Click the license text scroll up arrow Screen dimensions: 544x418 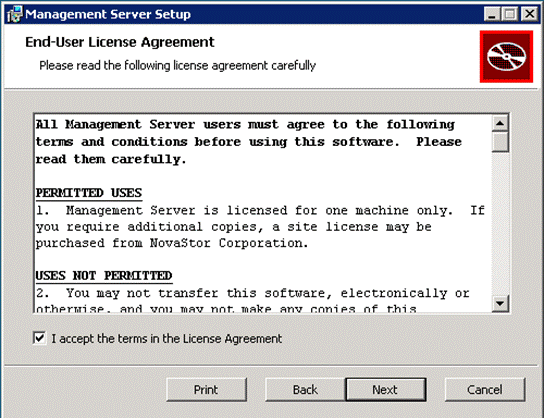500,123
